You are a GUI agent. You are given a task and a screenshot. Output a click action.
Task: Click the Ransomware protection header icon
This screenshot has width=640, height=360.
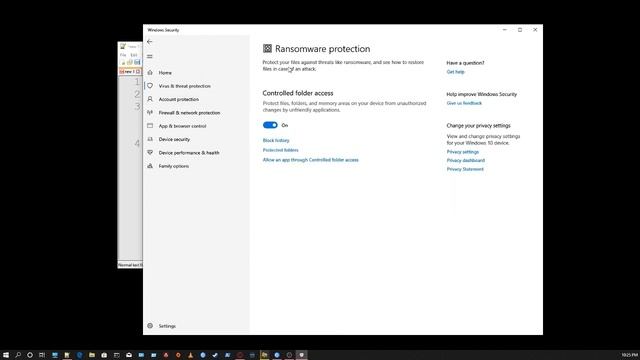267,49
